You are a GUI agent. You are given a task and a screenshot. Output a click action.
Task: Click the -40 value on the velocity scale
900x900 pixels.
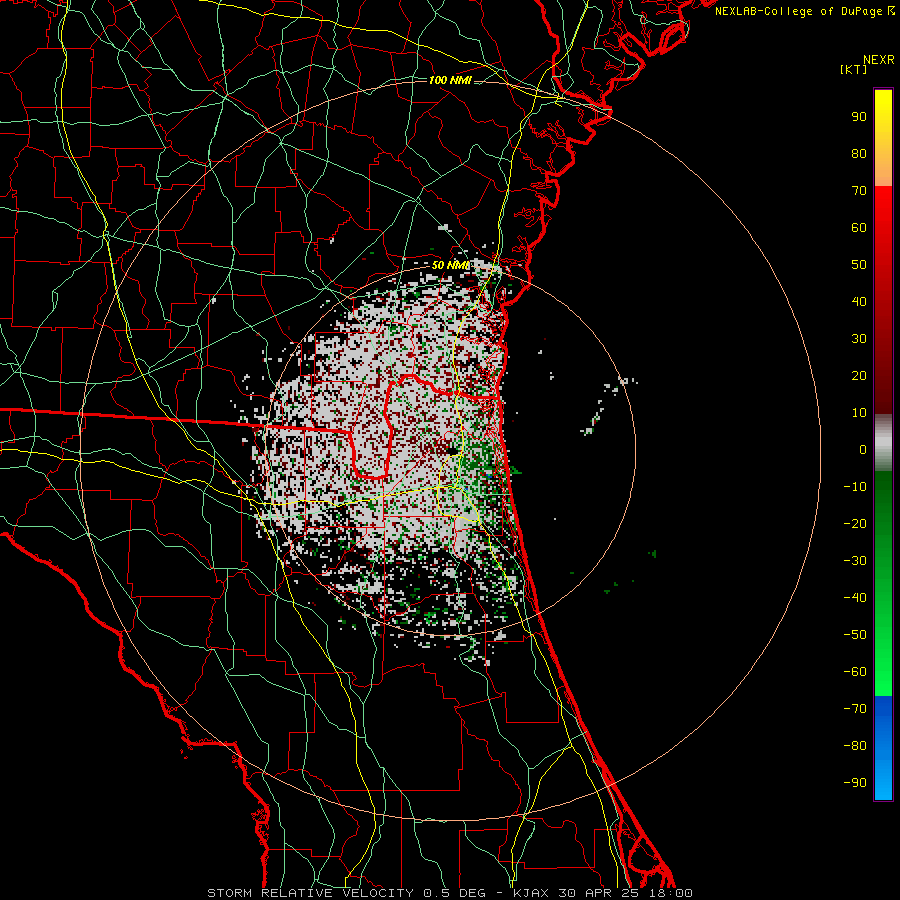click(855, 598)
